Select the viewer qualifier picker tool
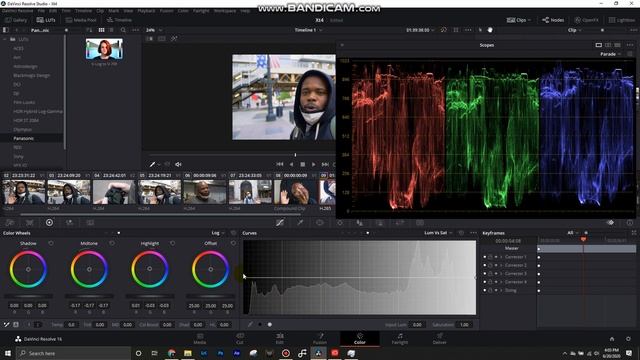640x360 pixels. coord(152,164)
